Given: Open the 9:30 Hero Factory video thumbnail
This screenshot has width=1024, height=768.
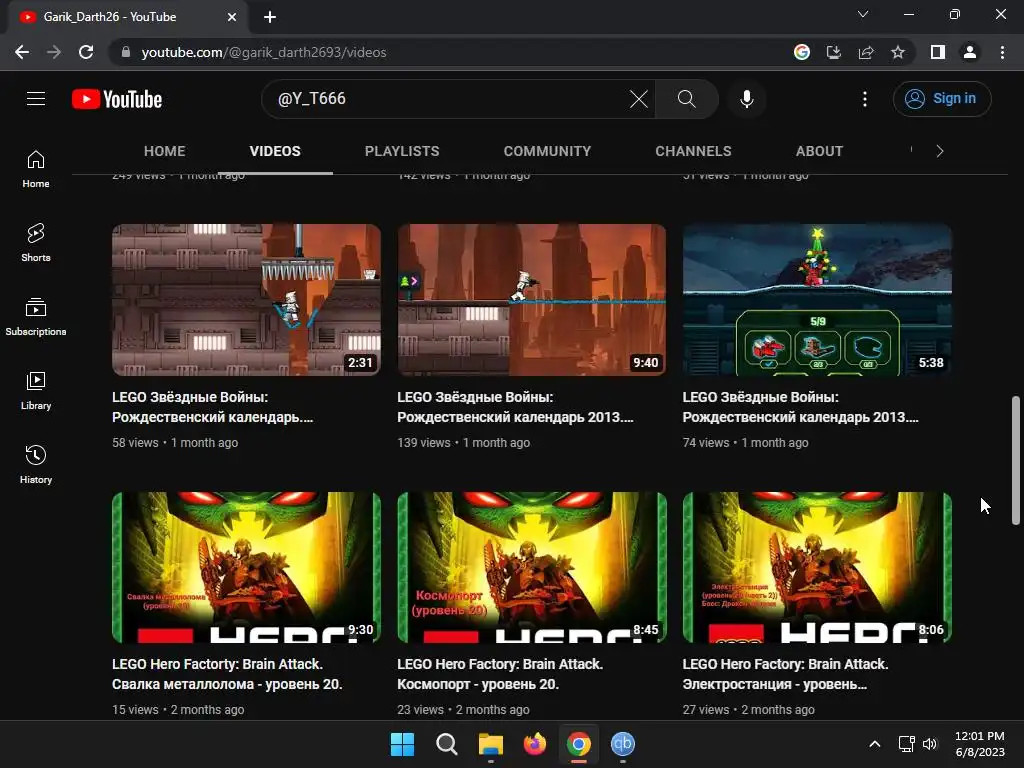Looking at the screenshot, I should coord(246,567).
